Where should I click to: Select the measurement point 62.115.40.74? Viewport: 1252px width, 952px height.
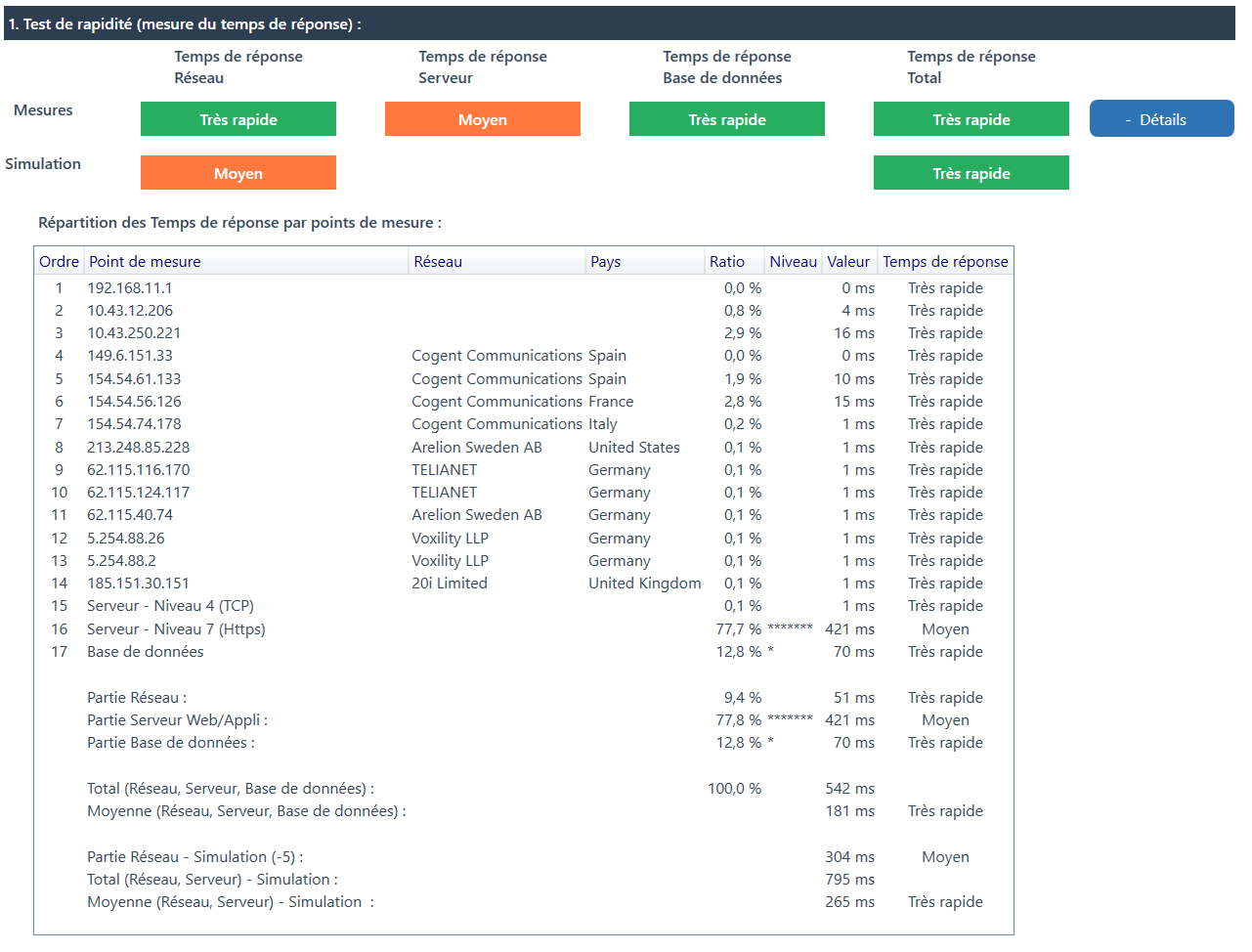pyautogui.click(x=130, y=515)
